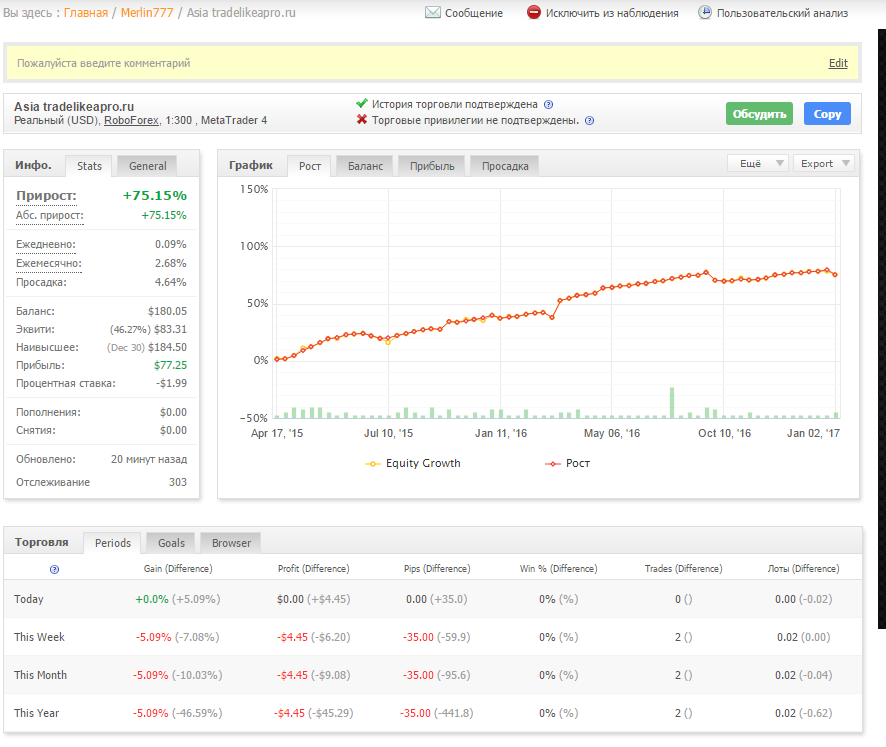Click the Прирост label

pyautogui.click(x=46, y=196)
